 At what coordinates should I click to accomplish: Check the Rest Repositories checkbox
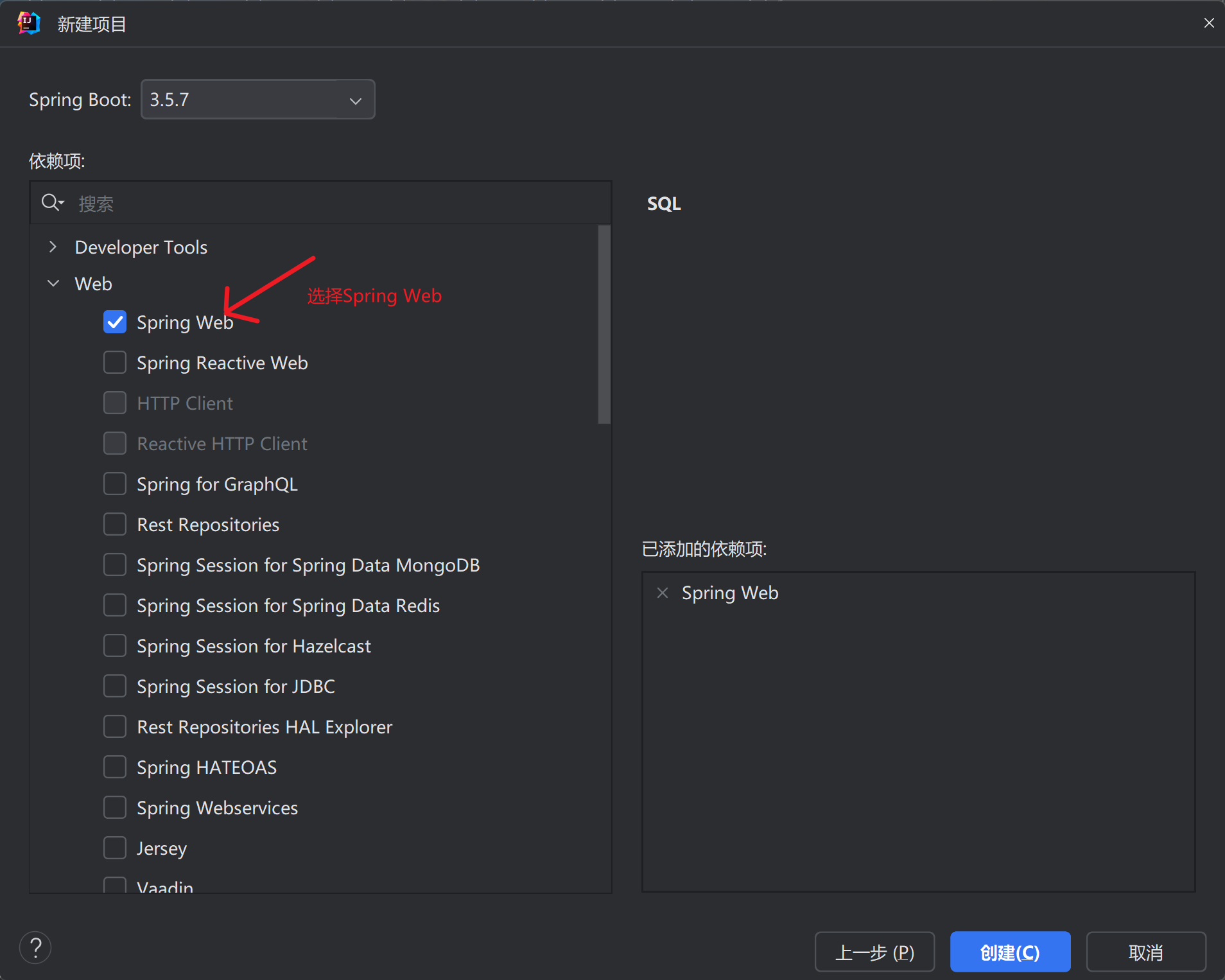(x=115, y=524)
